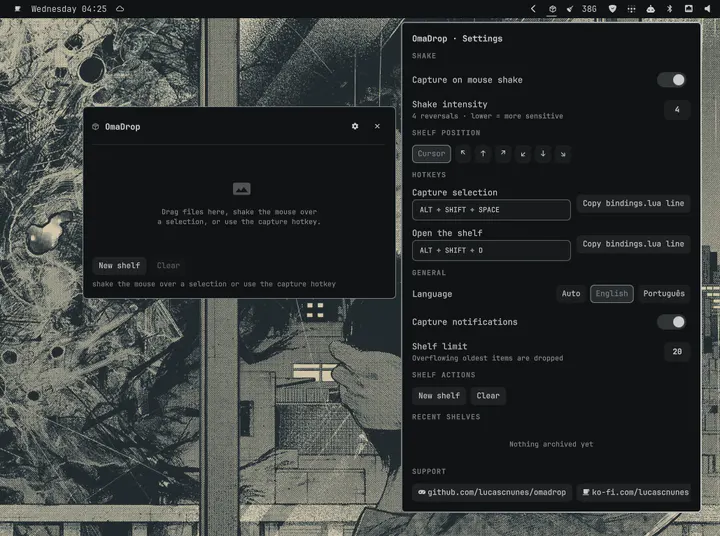
Task: Select Português language
Action: click(664, 294)
